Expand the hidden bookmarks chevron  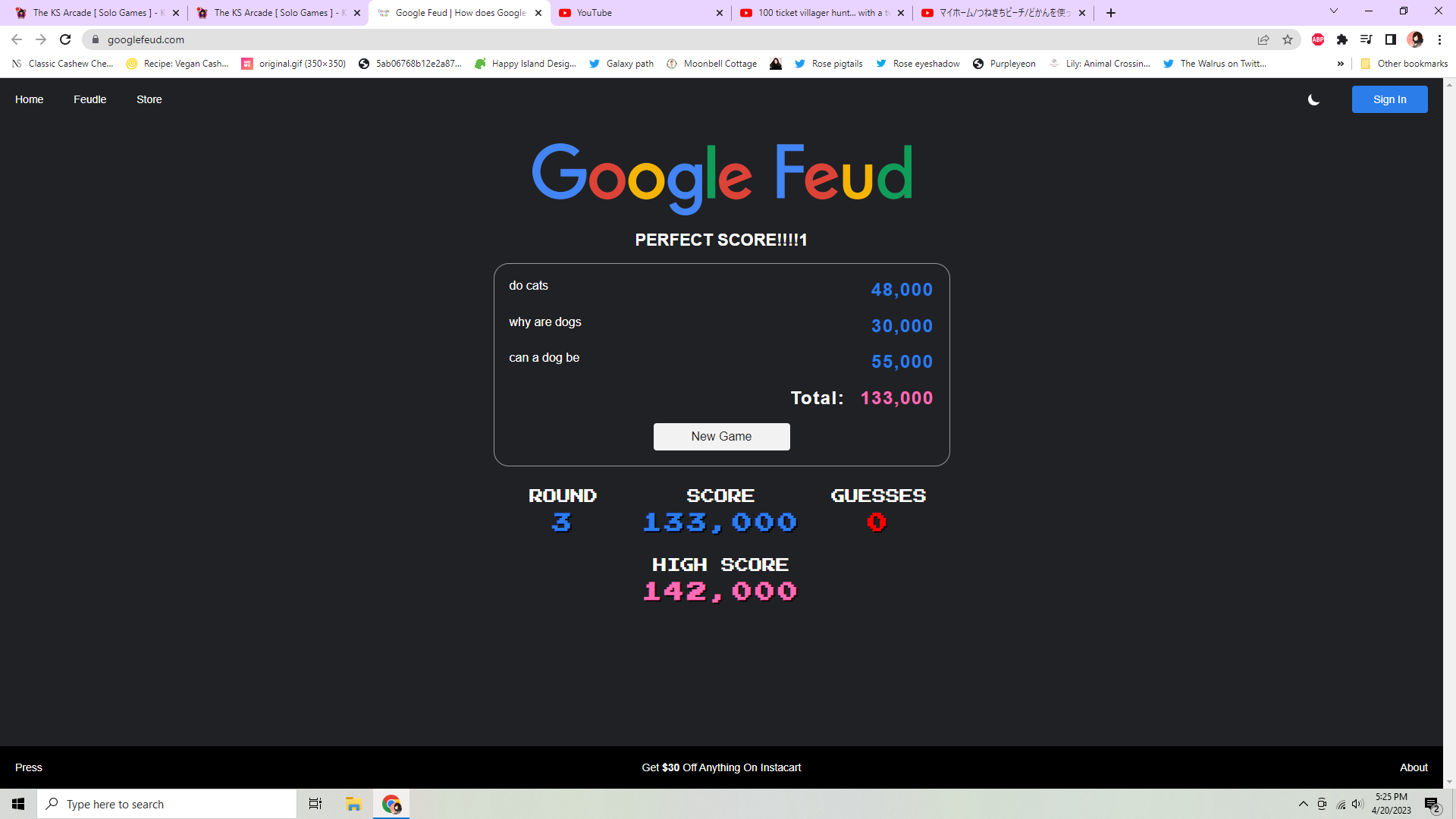point(1341,64)
